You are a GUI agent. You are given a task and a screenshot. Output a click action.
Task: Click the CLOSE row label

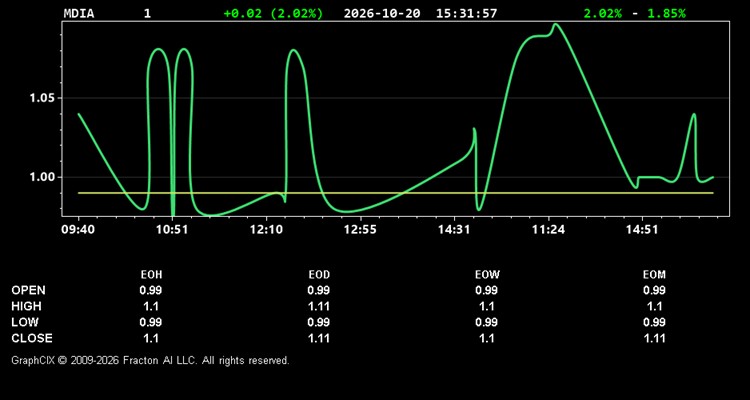coord(32,338)
